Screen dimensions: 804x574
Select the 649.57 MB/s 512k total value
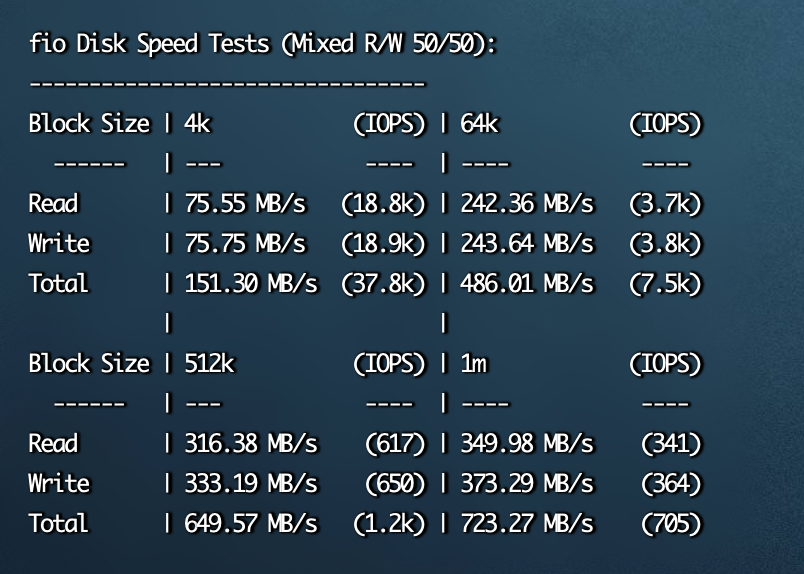point(251,524)
